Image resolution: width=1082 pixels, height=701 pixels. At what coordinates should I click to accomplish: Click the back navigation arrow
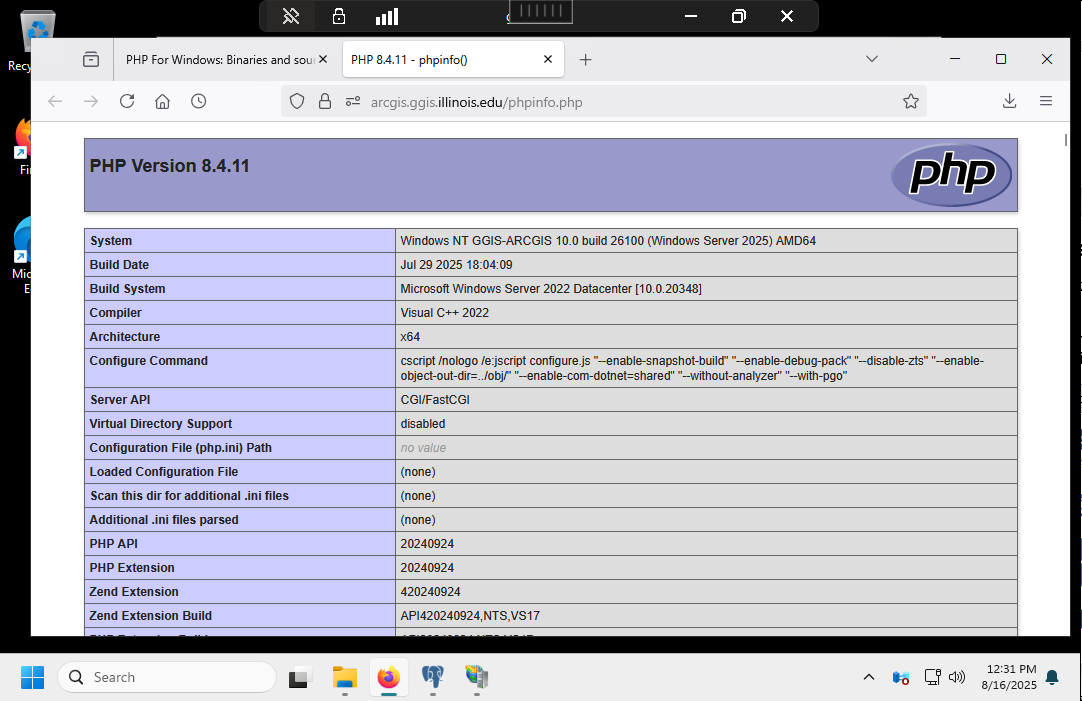pyautogui.click(x=55, y=101)
